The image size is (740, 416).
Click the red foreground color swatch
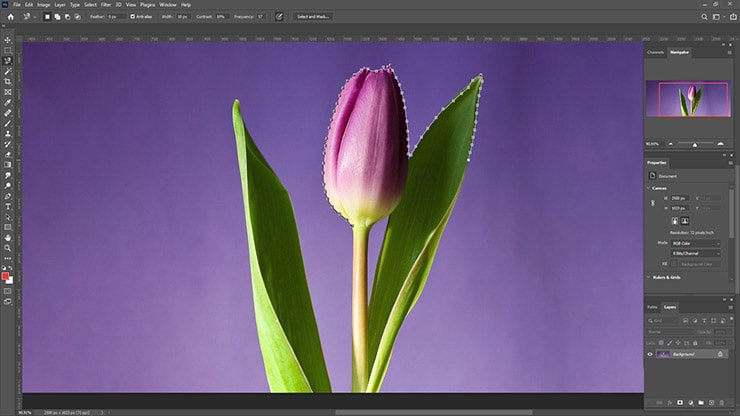coord(6,275)
